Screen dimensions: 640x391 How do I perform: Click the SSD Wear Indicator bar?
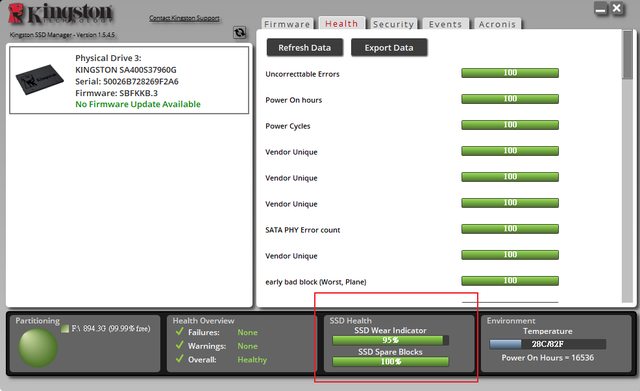391,340
